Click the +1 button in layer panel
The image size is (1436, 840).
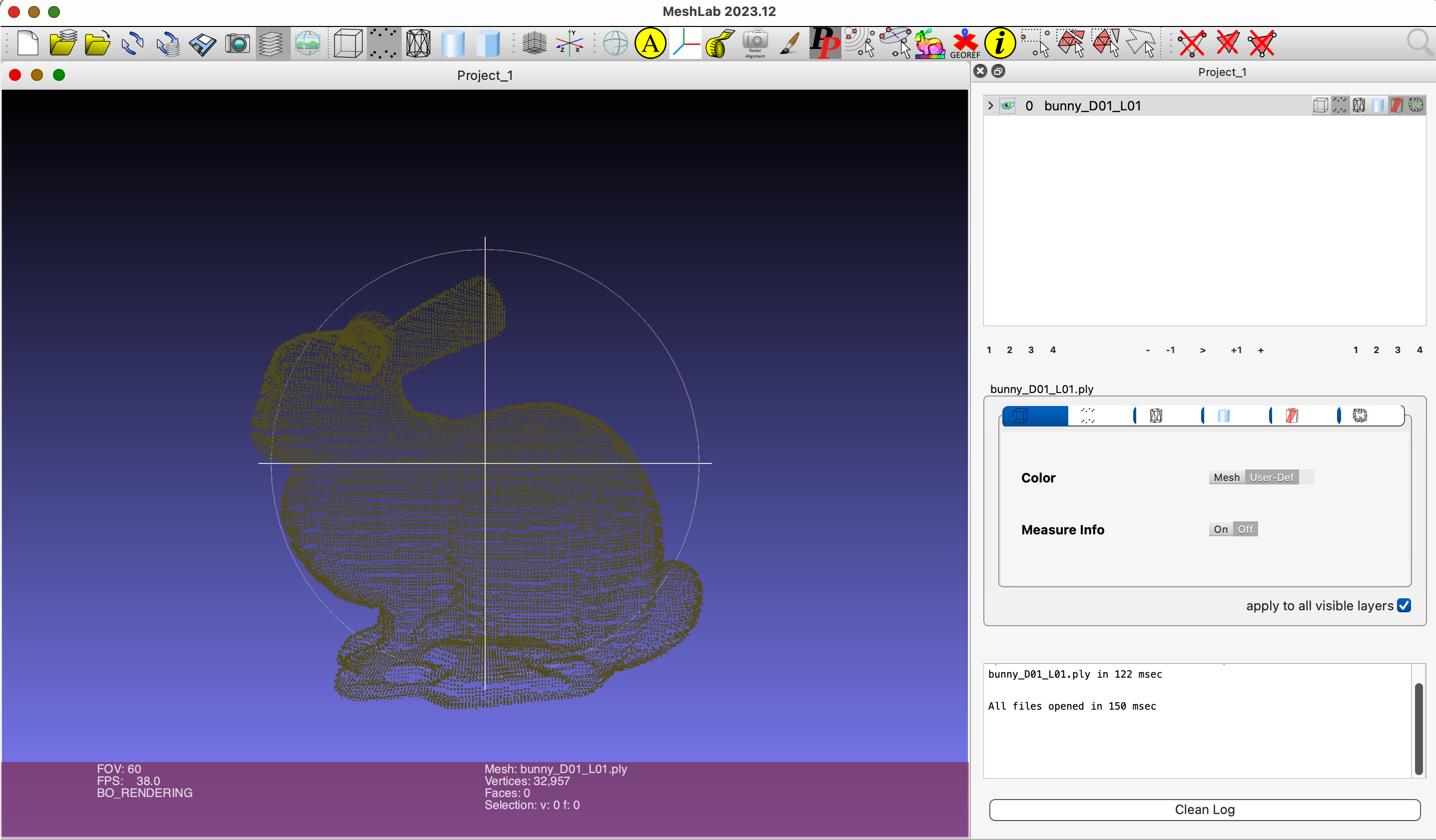[1236, 350]
